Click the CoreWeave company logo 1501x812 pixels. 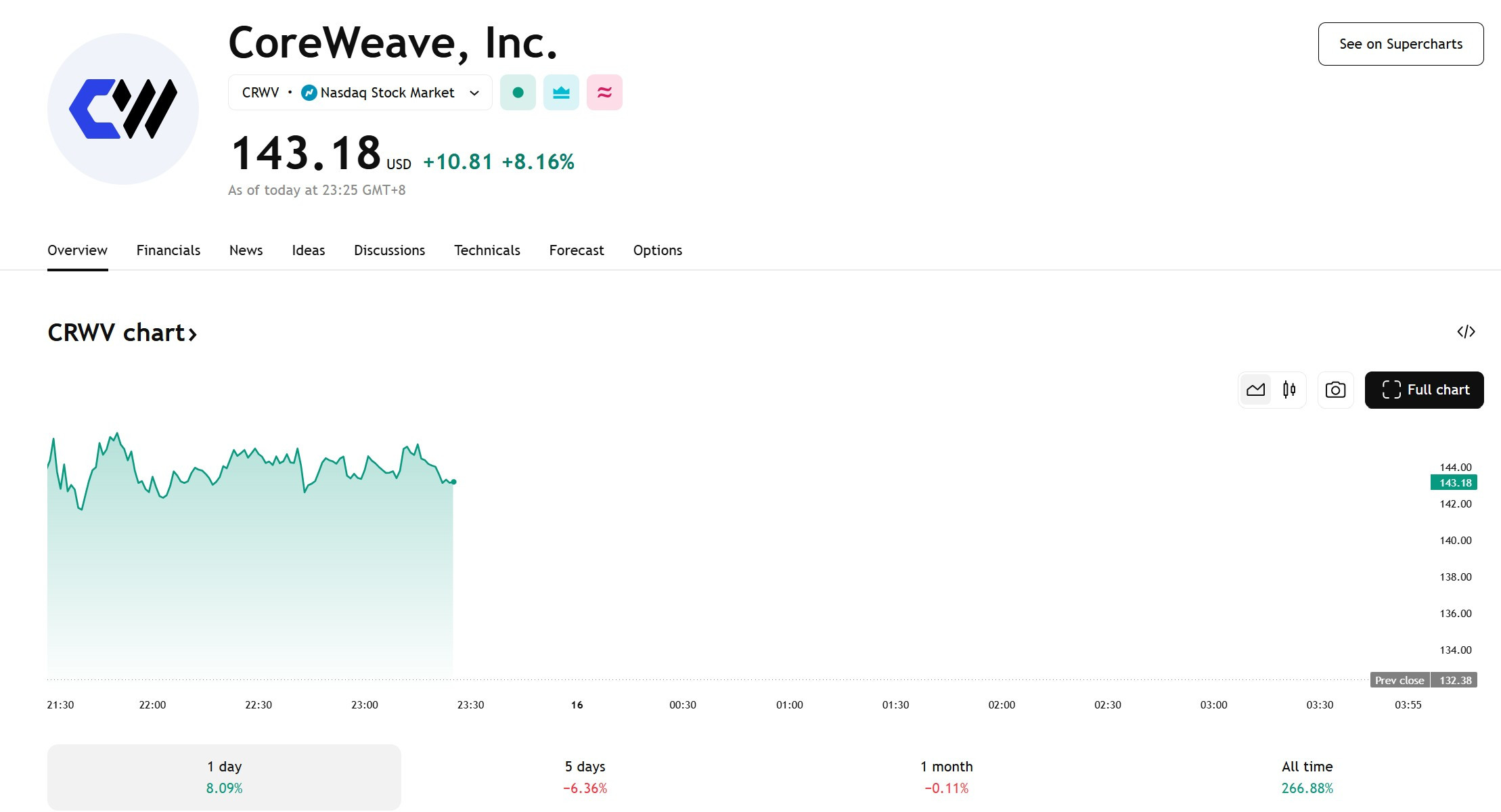tap(123, 109)
